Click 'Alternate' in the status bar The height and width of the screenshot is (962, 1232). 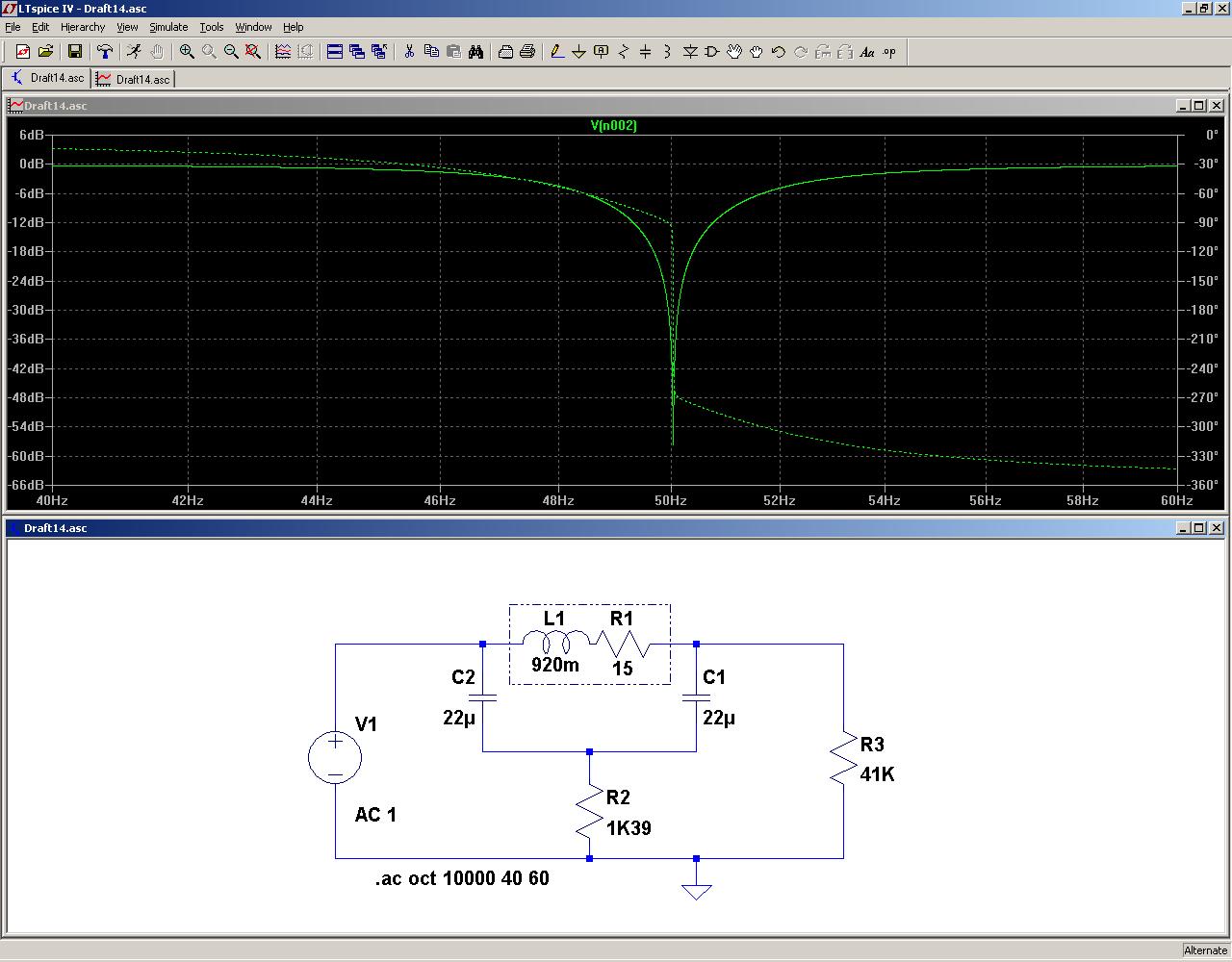1205,950
